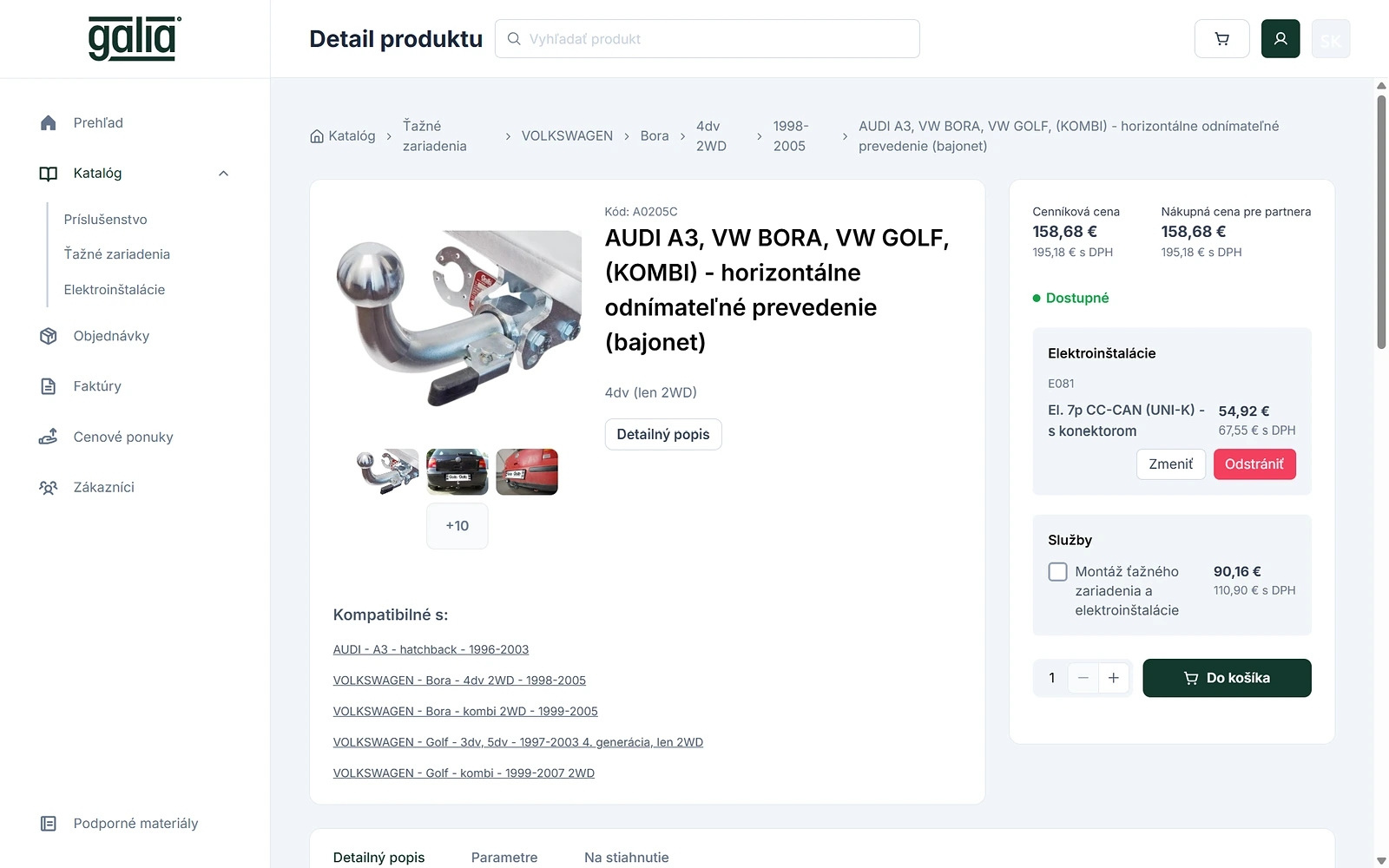
Task: Open VOLKSWAGEN Bora kombi 2WD link
Action: 465,711
